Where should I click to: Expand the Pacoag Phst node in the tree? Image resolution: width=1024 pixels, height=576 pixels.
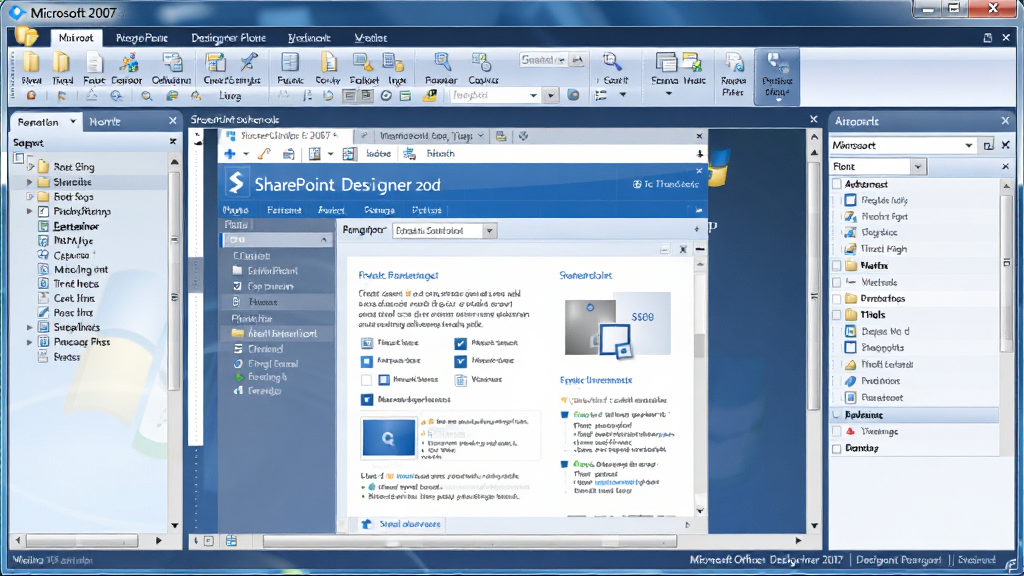click(x=29, y=342)
